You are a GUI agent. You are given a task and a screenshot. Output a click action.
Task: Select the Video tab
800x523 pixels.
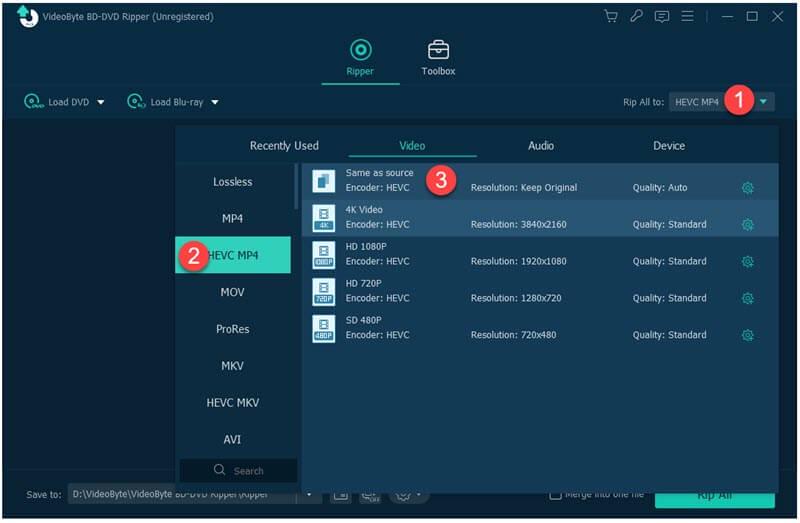[412, 146]
